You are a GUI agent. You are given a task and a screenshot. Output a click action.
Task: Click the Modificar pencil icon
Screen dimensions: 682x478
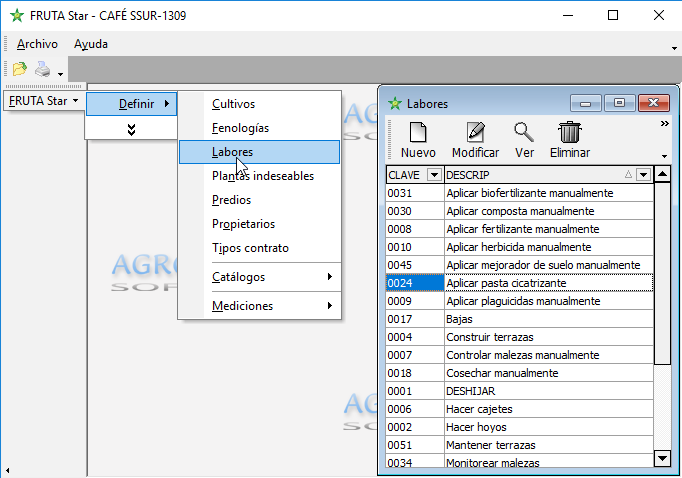[475, 132]
